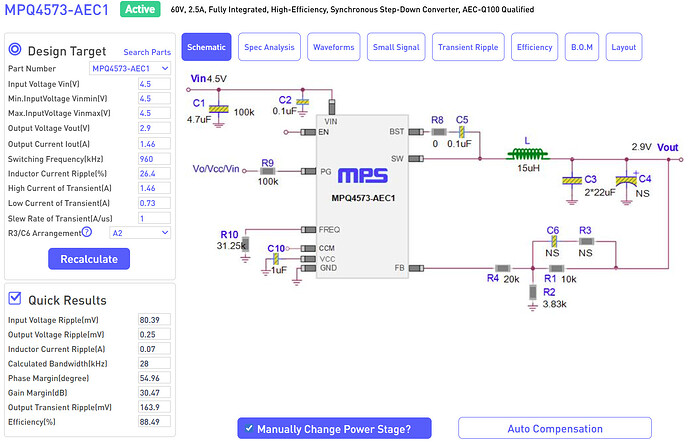Open the Part Number dropdown
Screen dimensions: 690x442
click(130, 68)
